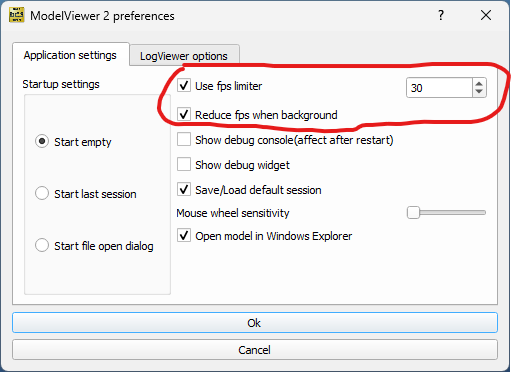513x372 pixels.
Task: Click the ModelViewer 2 app icon
Action: click(x=16, y=15)
